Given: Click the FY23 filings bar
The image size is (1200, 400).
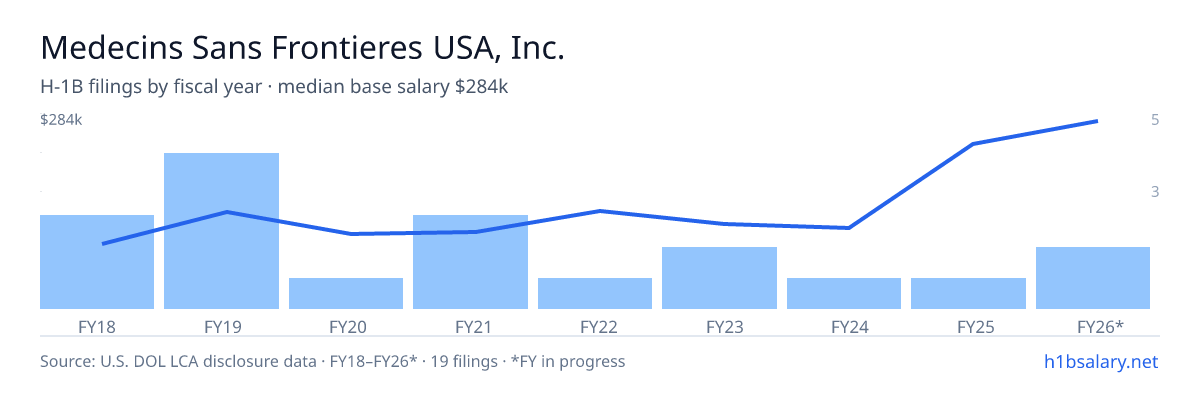Looking at the screenshot, I should pyautogui.click(x=719, y=278).
